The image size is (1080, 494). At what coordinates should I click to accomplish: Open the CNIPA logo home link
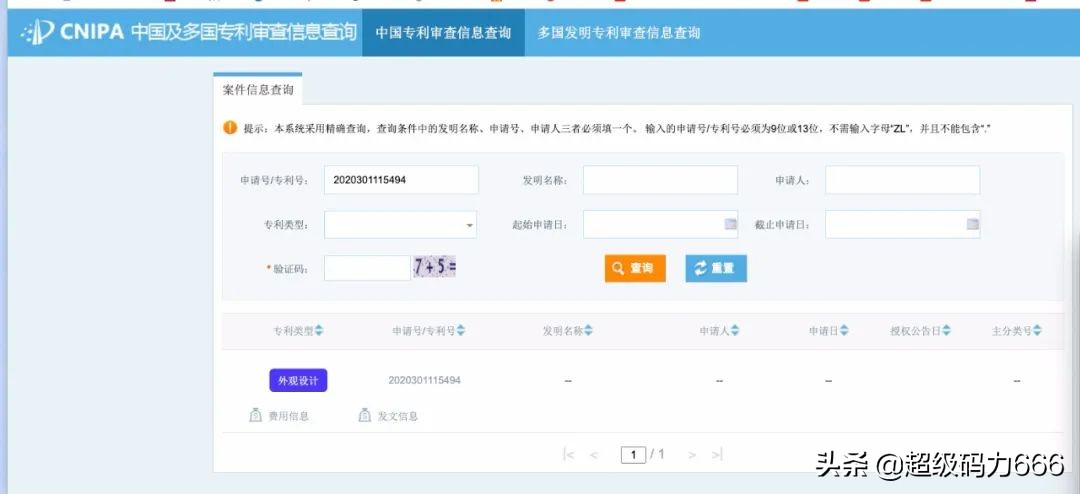(189, 32)
